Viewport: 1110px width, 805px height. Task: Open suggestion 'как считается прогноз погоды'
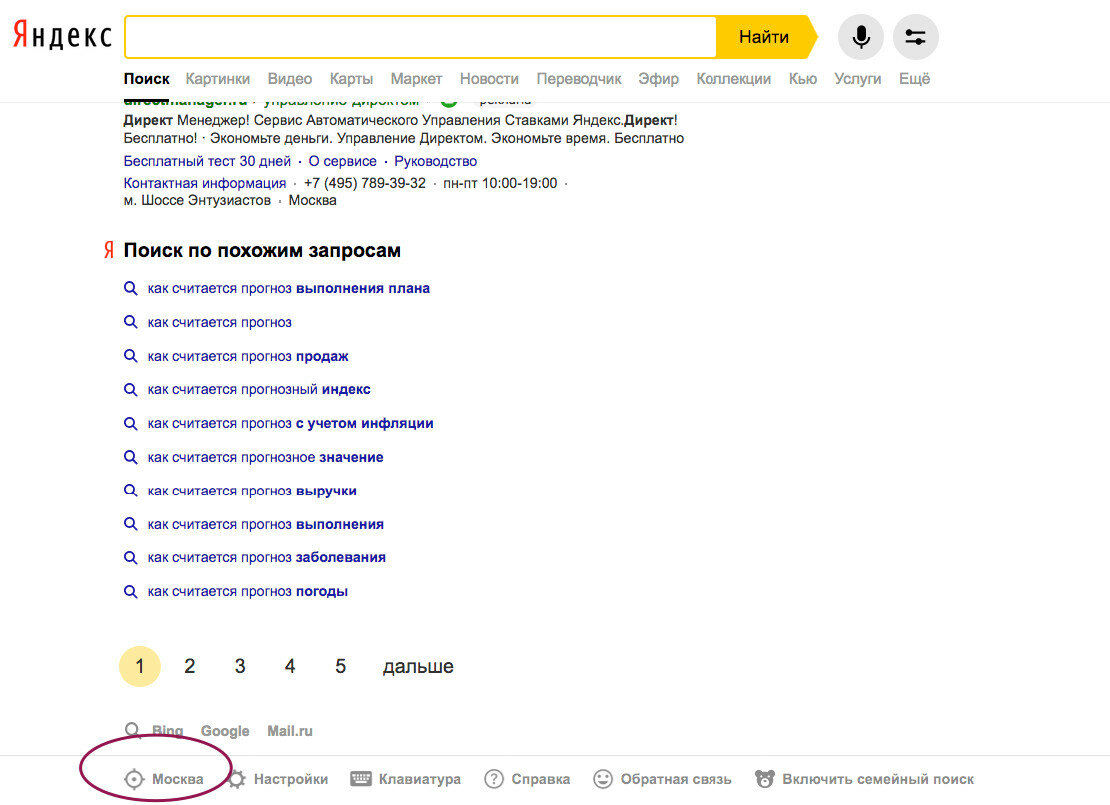click(247, 591)
